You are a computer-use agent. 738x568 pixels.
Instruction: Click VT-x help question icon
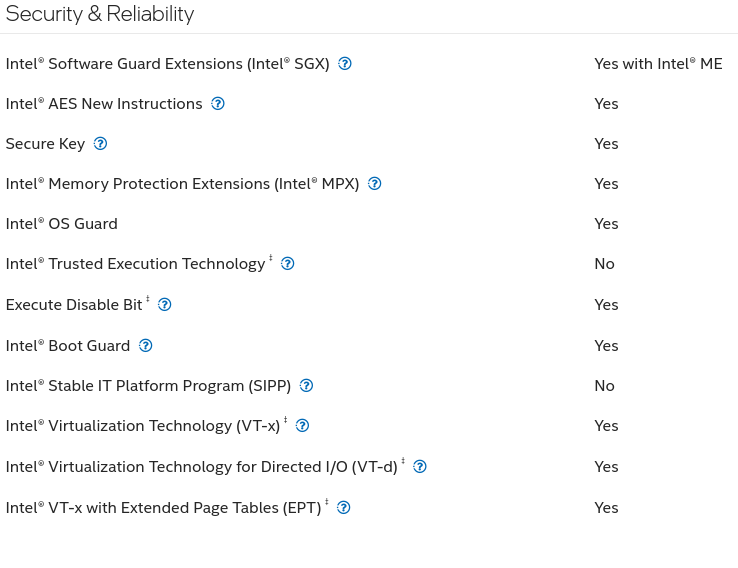[302, 425]
